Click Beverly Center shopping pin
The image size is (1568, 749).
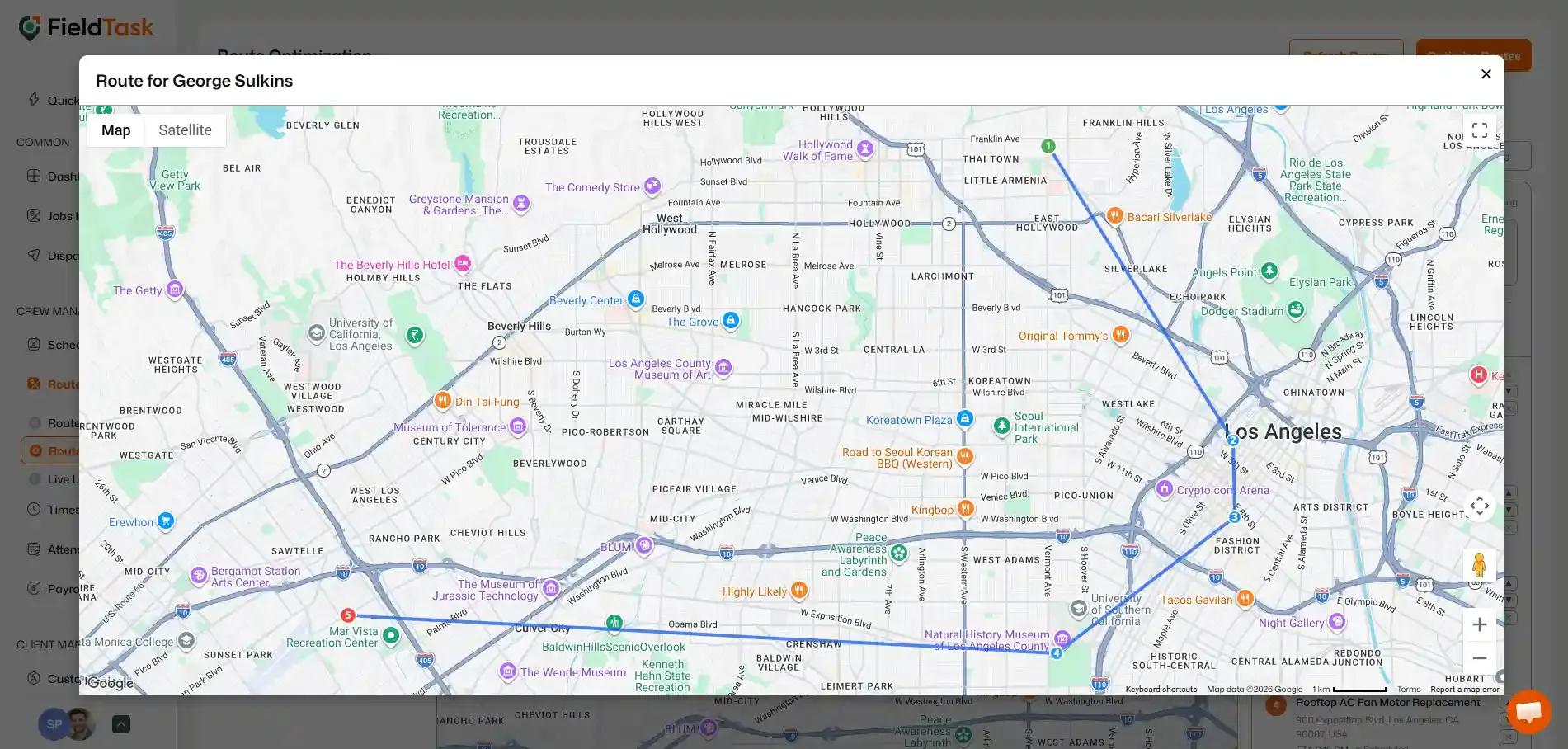pyautogui.click(x=635, y=299)
